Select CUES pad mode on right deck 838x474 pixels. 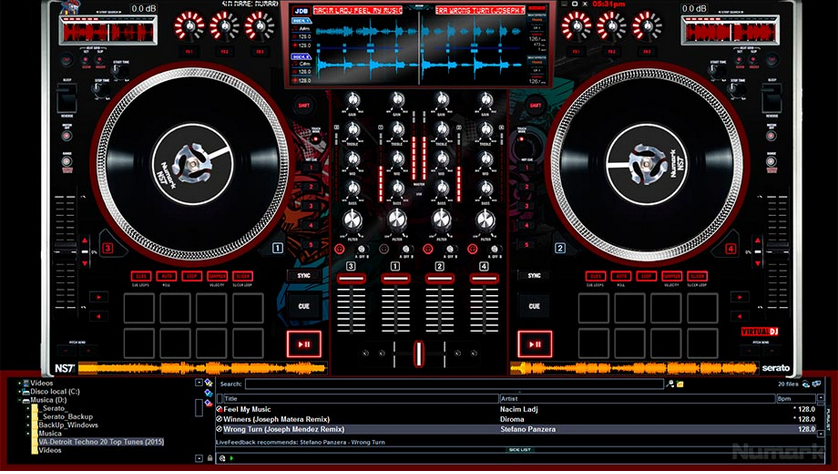coord(595,276)
